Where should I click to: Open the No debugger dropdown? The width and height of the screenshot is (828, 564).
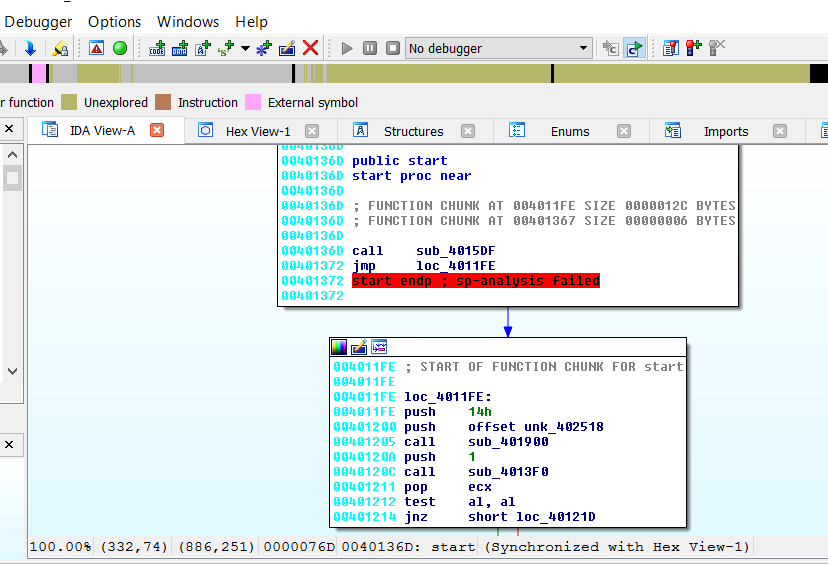(499, 48)
